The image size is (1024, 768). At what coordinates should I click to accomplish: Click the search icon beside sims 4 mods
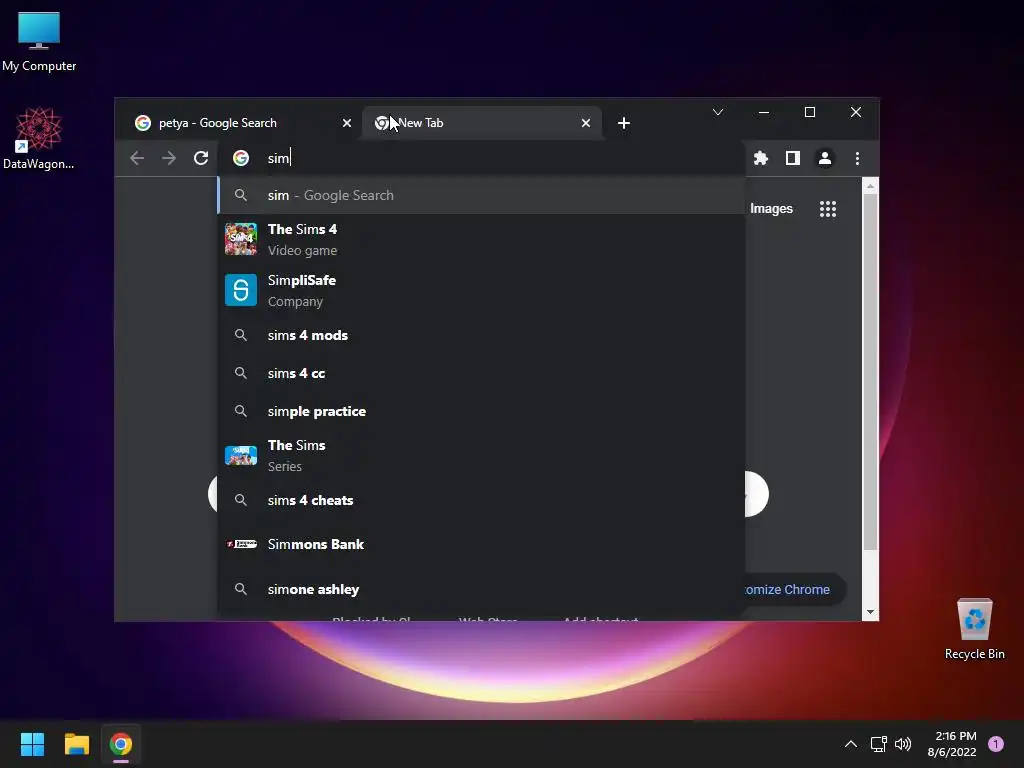(x=241, y=335)
